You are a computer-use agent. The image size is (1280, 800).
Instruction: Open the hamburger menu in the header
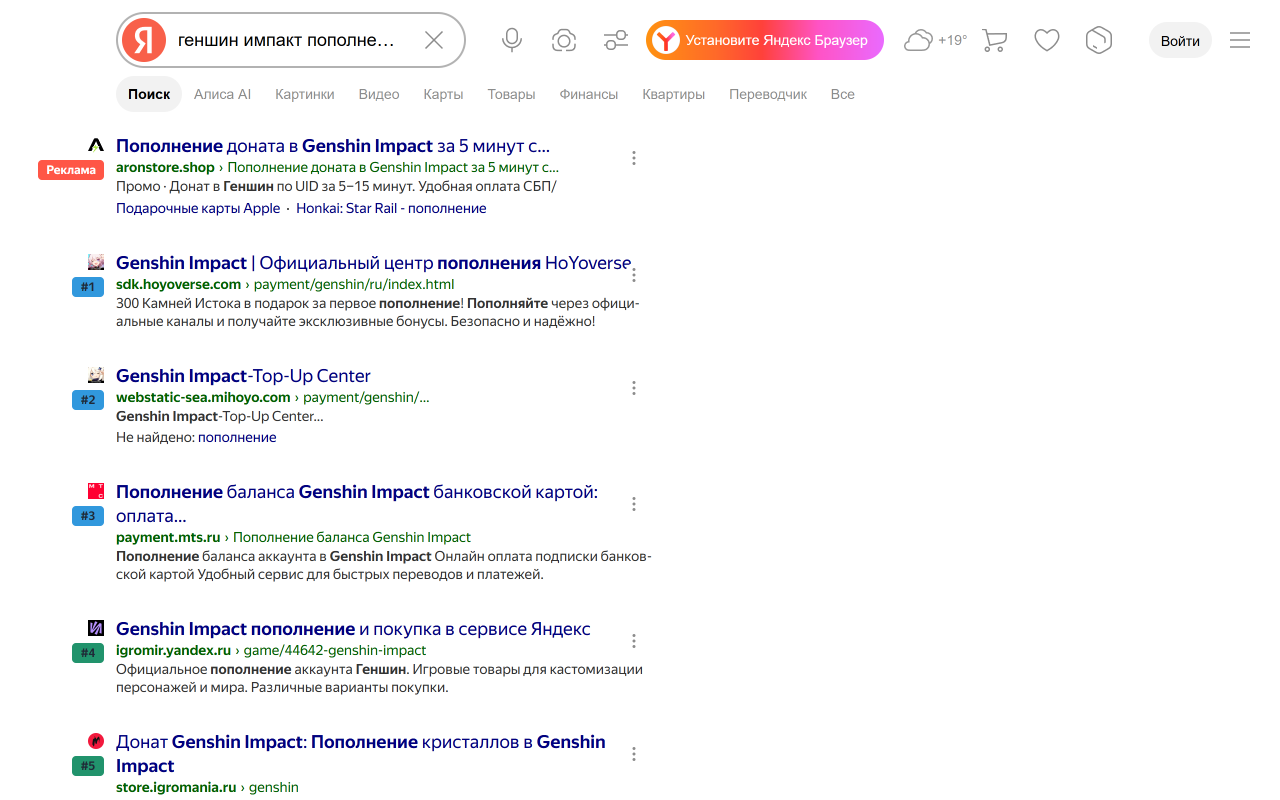1240,40
